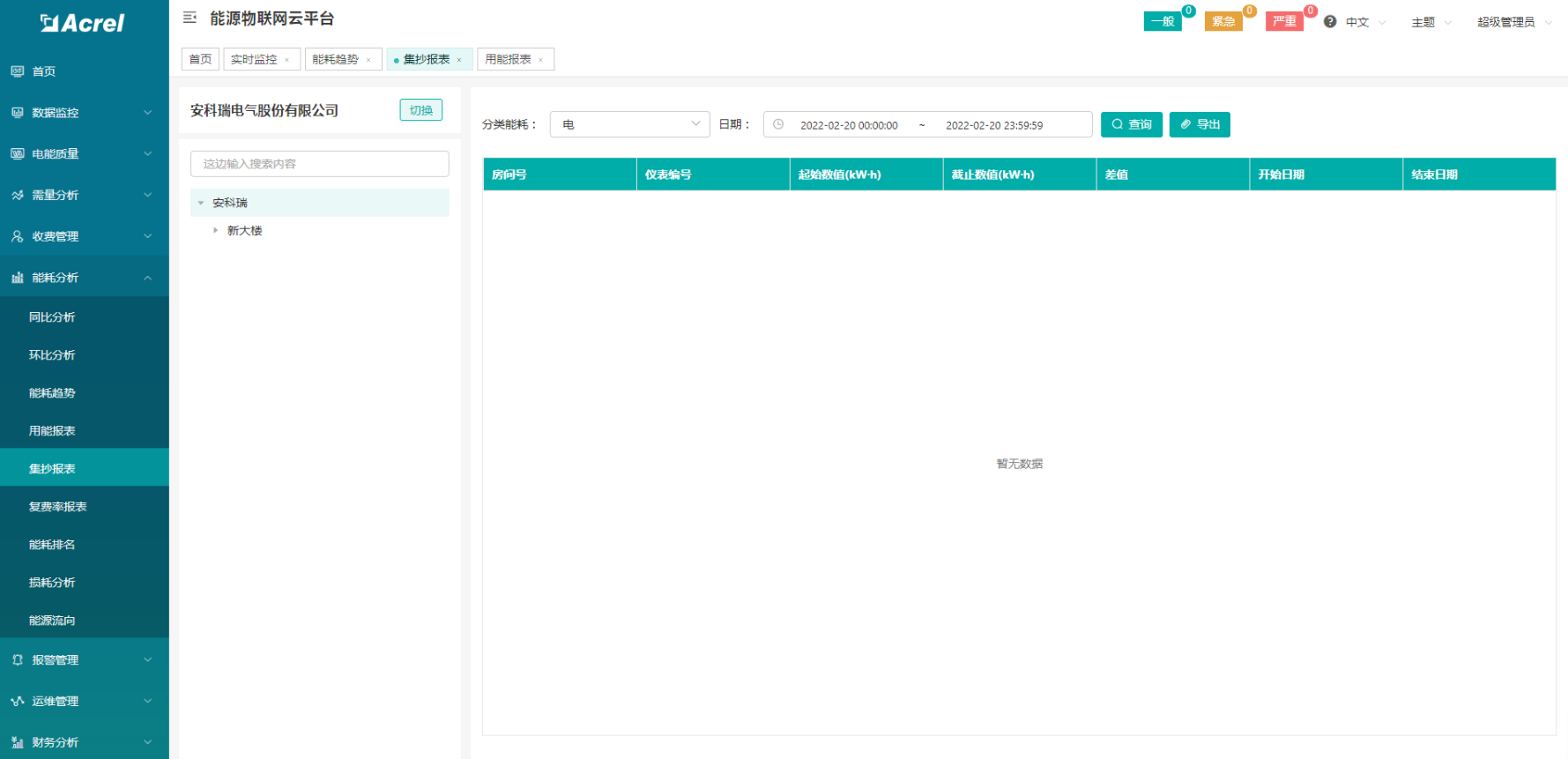Viewport: 1568px width, 759px height.
Task: Expand the 数据监控 sidebar menu
Action: coord(84,113)
